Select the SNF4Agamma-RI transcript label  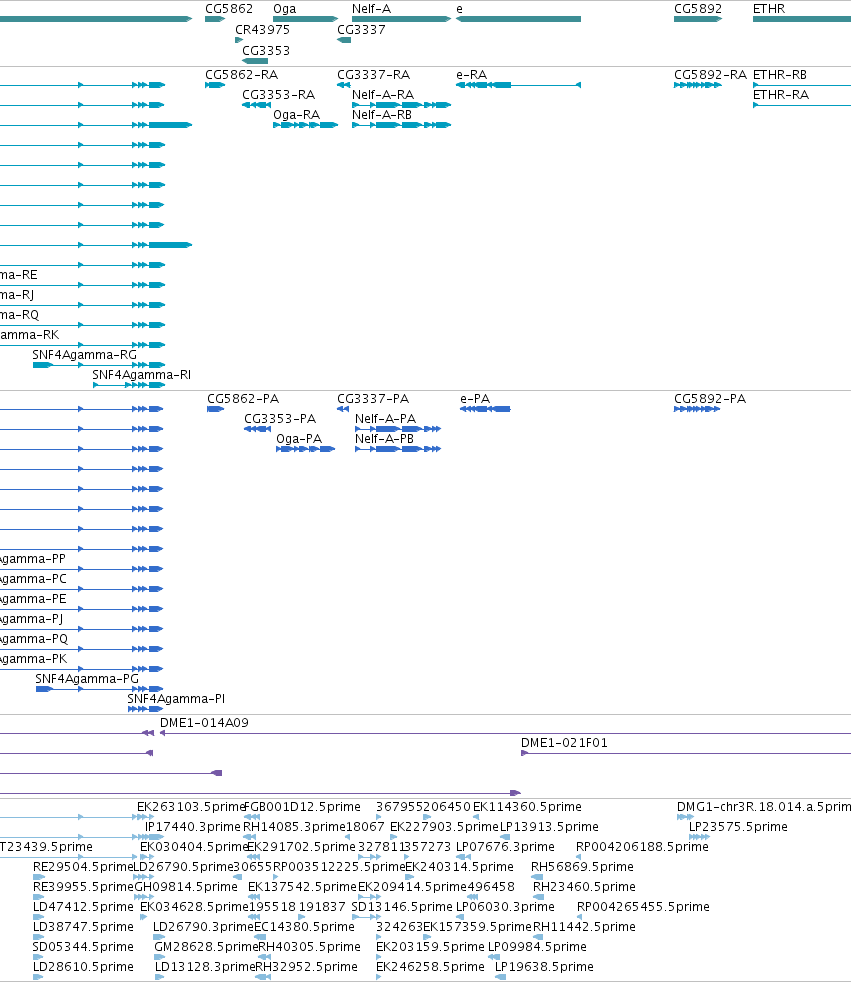(x=142, y=375)
